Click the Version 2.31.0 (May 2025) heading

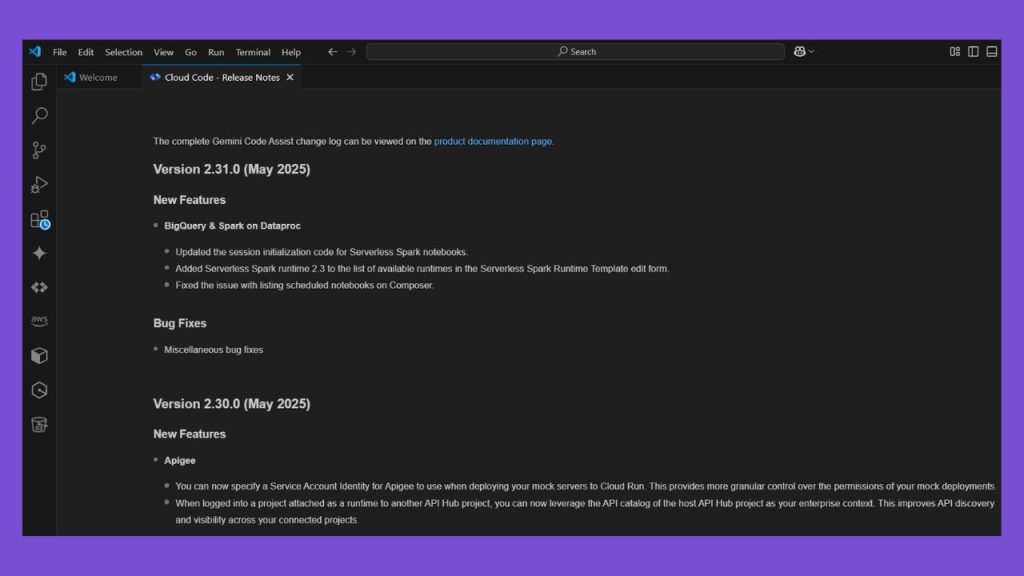tap(232, 169)
